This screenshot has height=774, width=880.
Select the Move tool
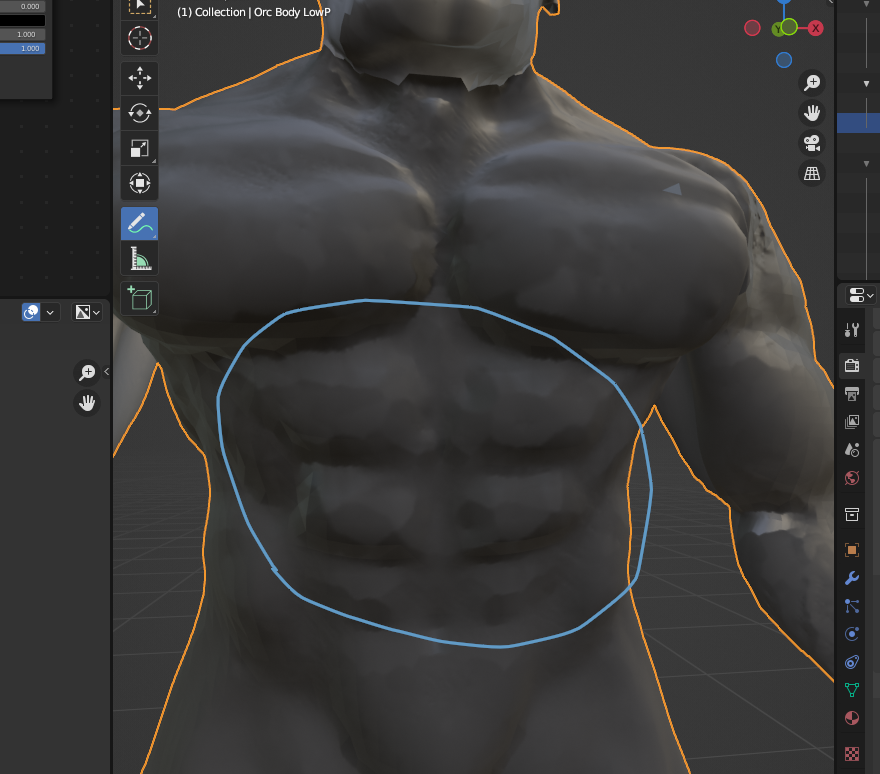139,78
